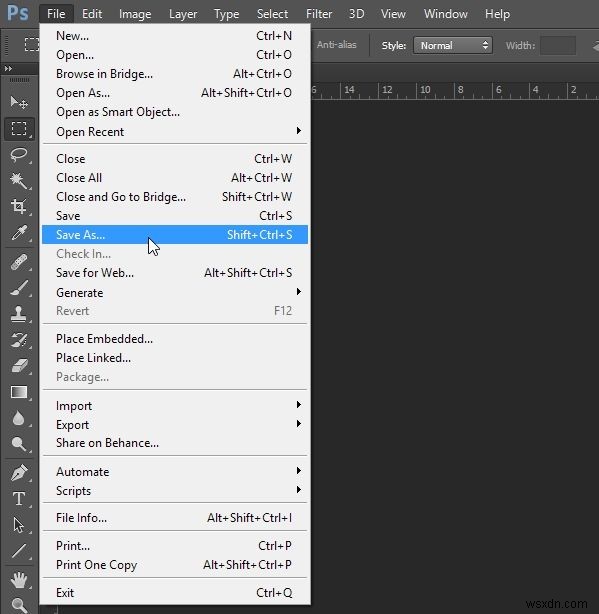Select the Pen tool

point(19,473)
